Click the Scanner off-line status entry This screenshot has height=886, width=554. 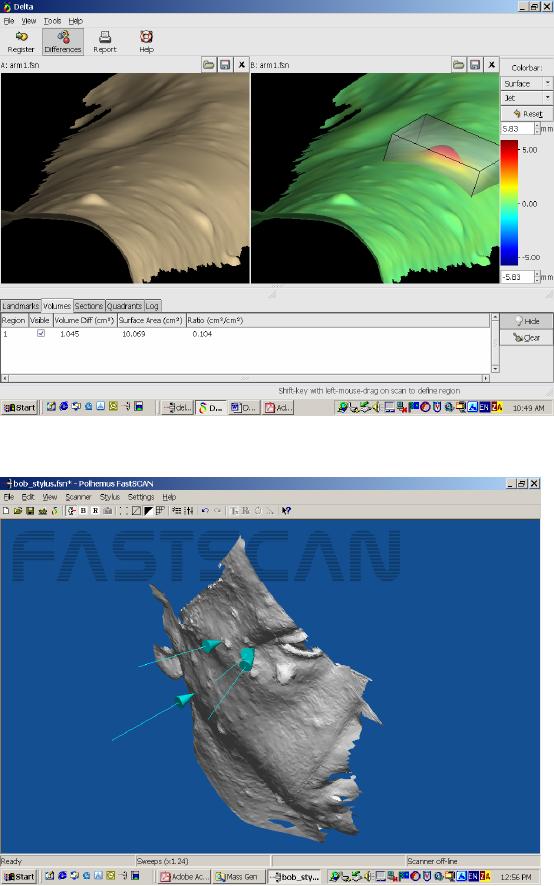pos(473,861)
